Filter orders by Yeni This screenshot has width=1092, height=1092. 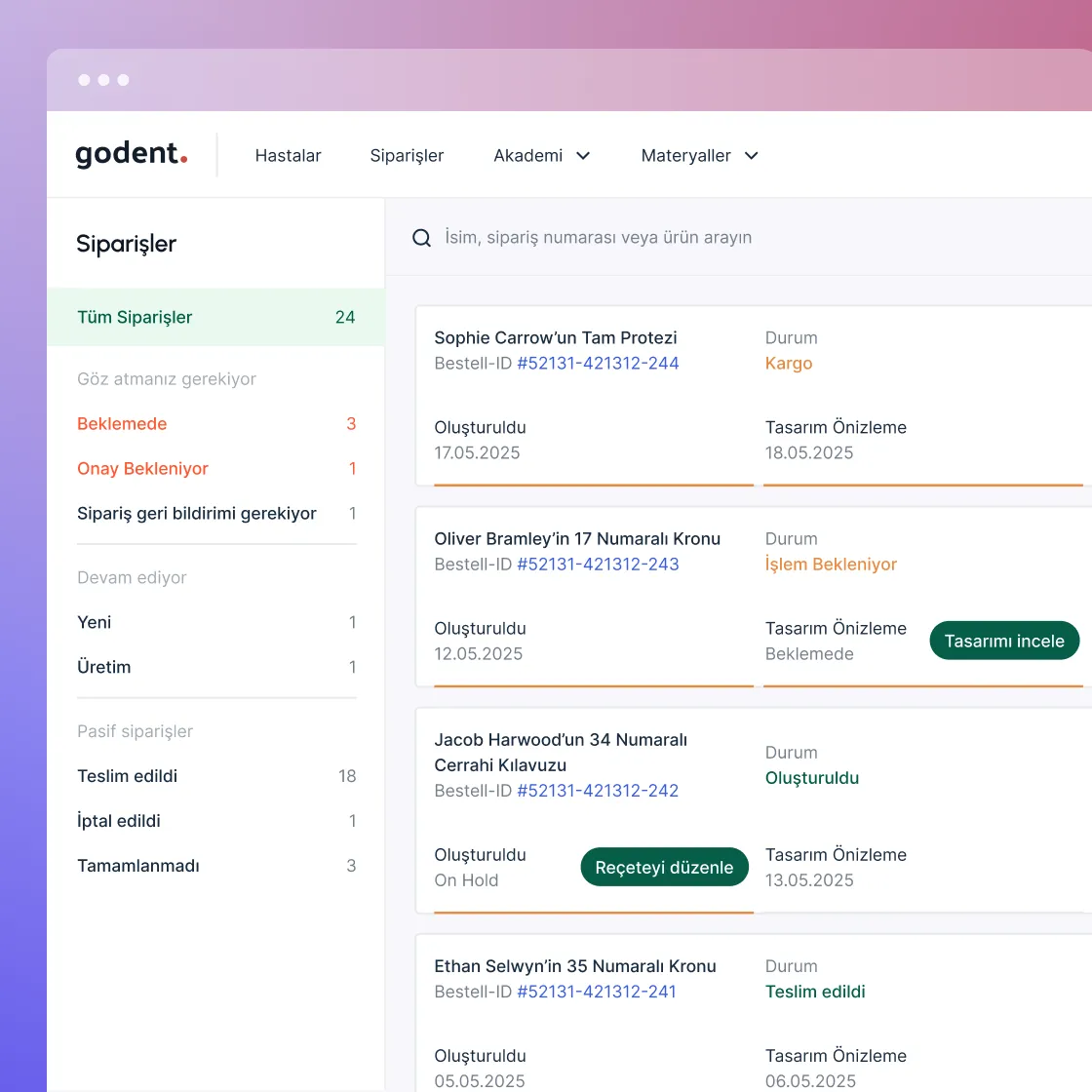click(215, 622)
